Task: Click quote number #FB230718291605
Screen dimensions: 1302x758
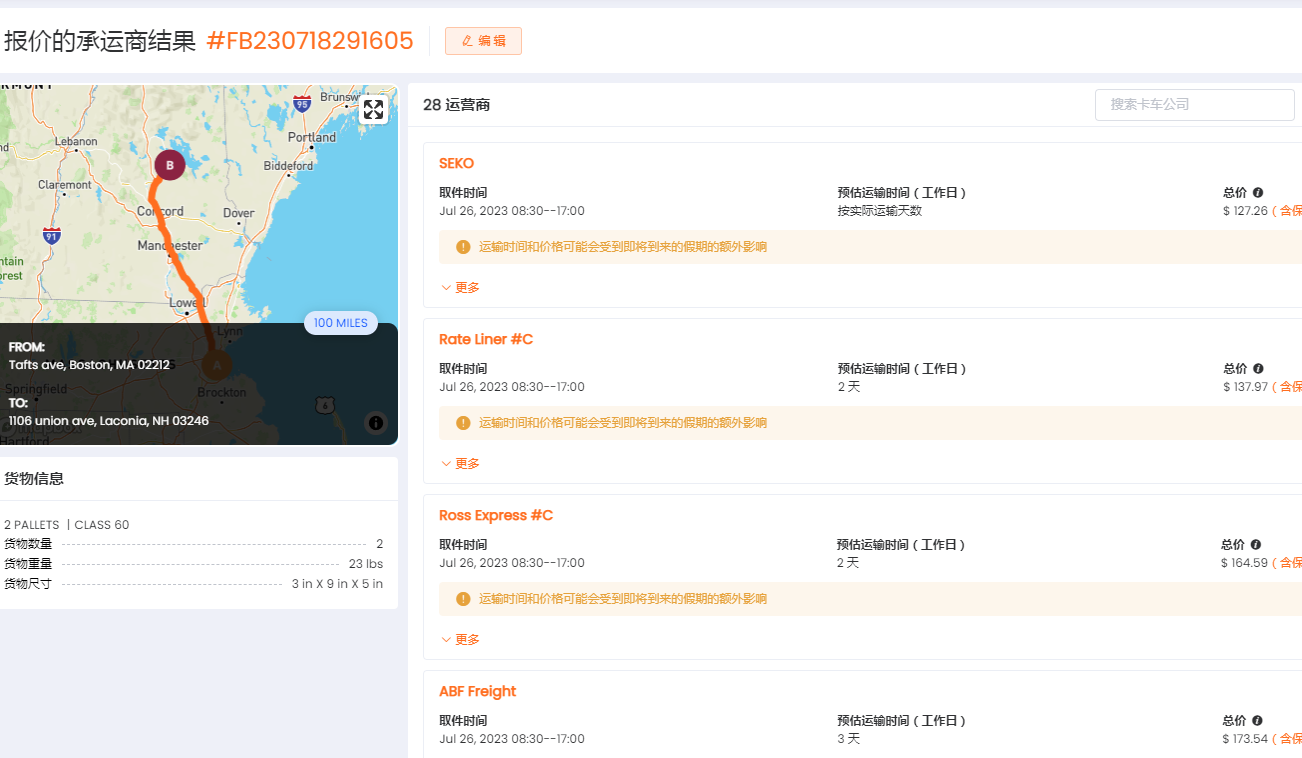Action: pos(309,41)
